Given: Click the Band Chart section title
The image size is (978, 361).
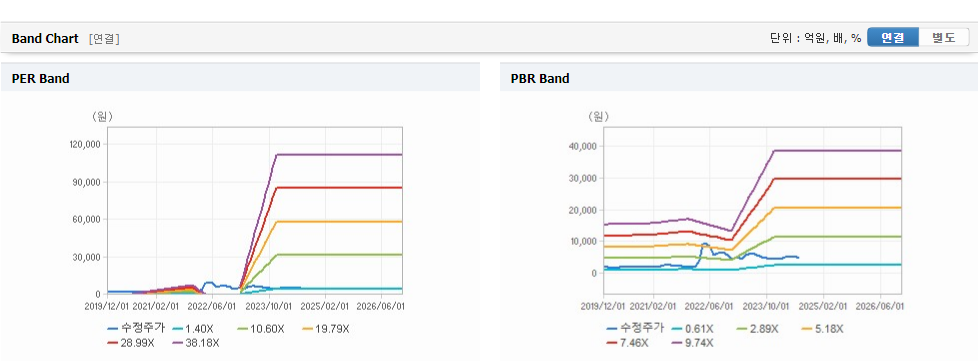Looking at the screenshot, I should 45,39.
